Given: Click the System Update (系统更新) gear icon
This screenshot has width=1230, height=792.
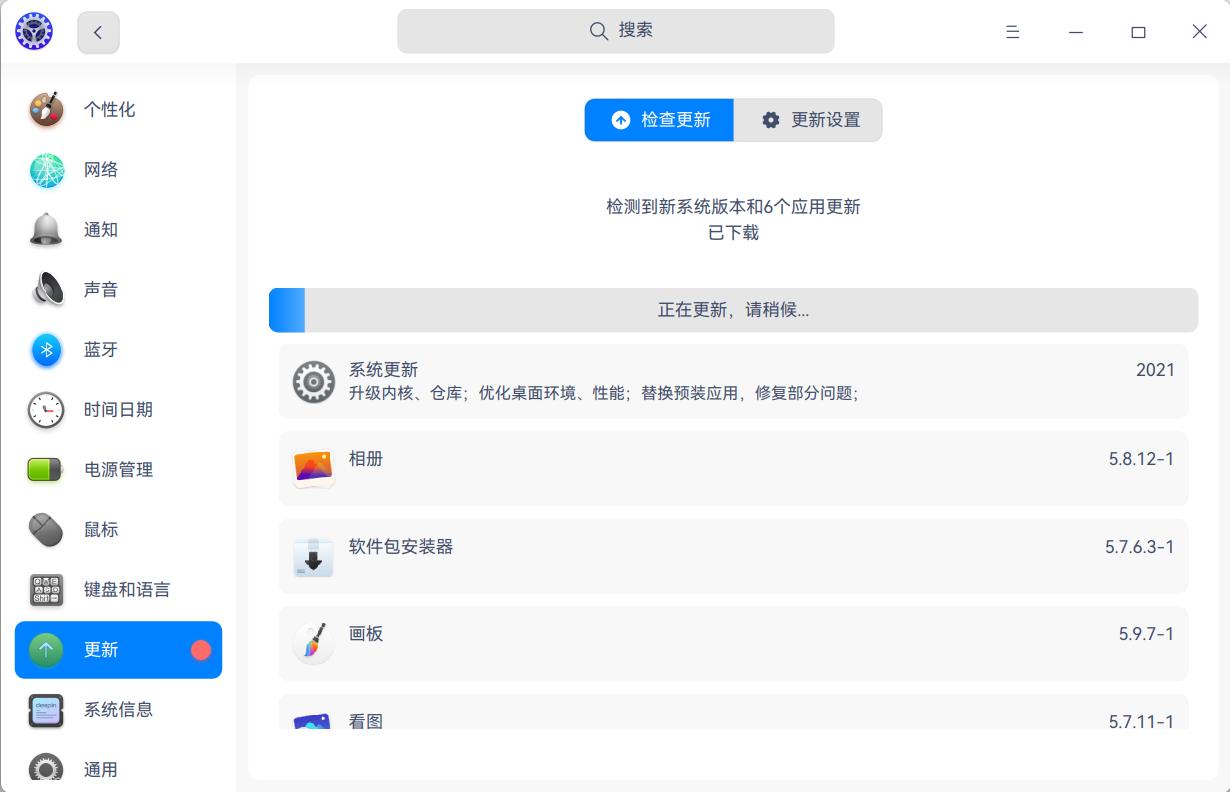Looking at the screenshot, I should tap(313, 381).
